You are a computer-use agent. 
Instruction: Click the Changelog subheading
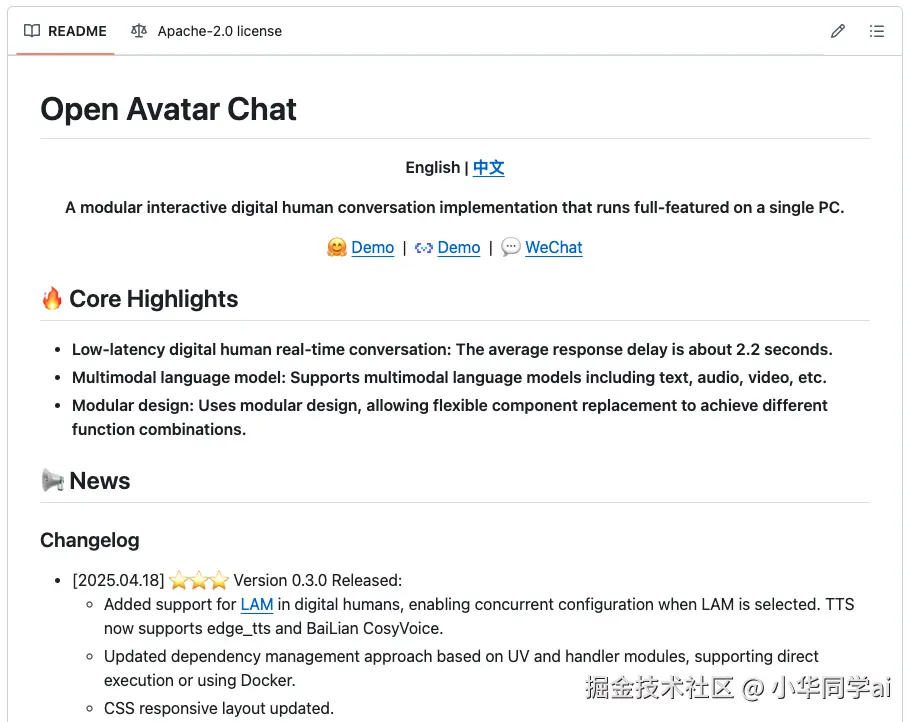point(90,540)
